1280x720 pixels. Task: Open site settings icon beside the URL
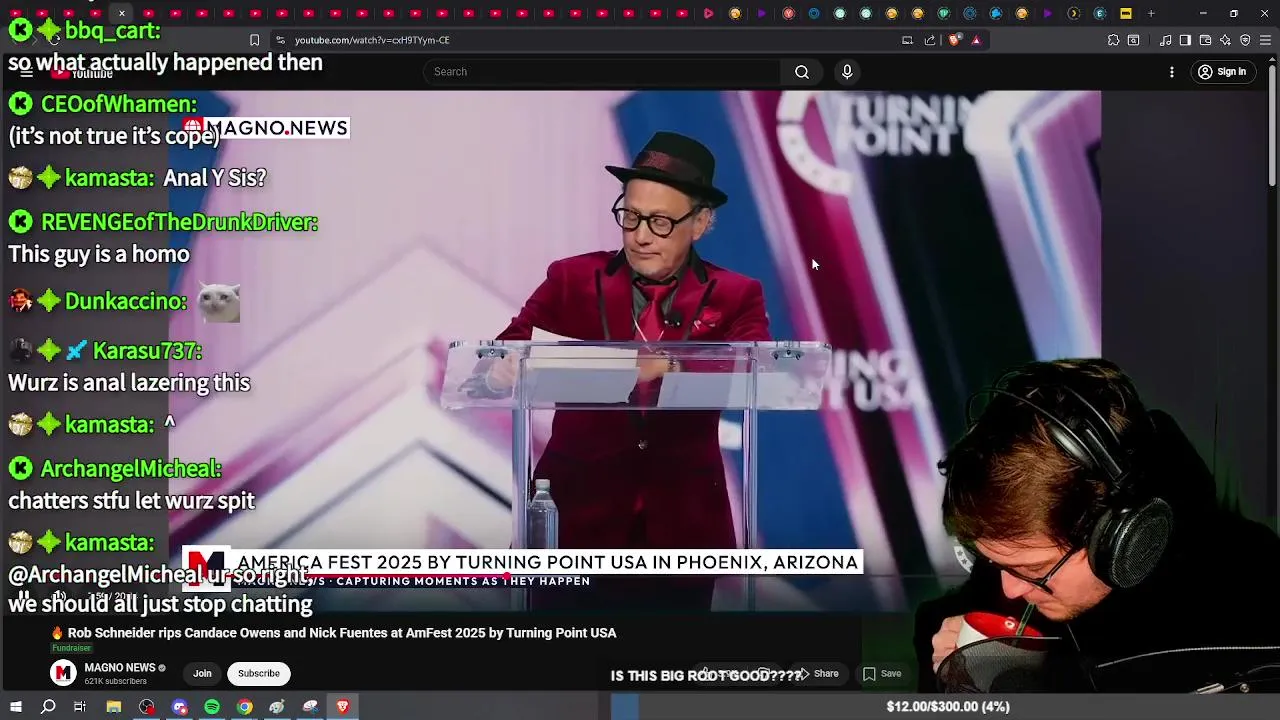[x=280, y=40]
